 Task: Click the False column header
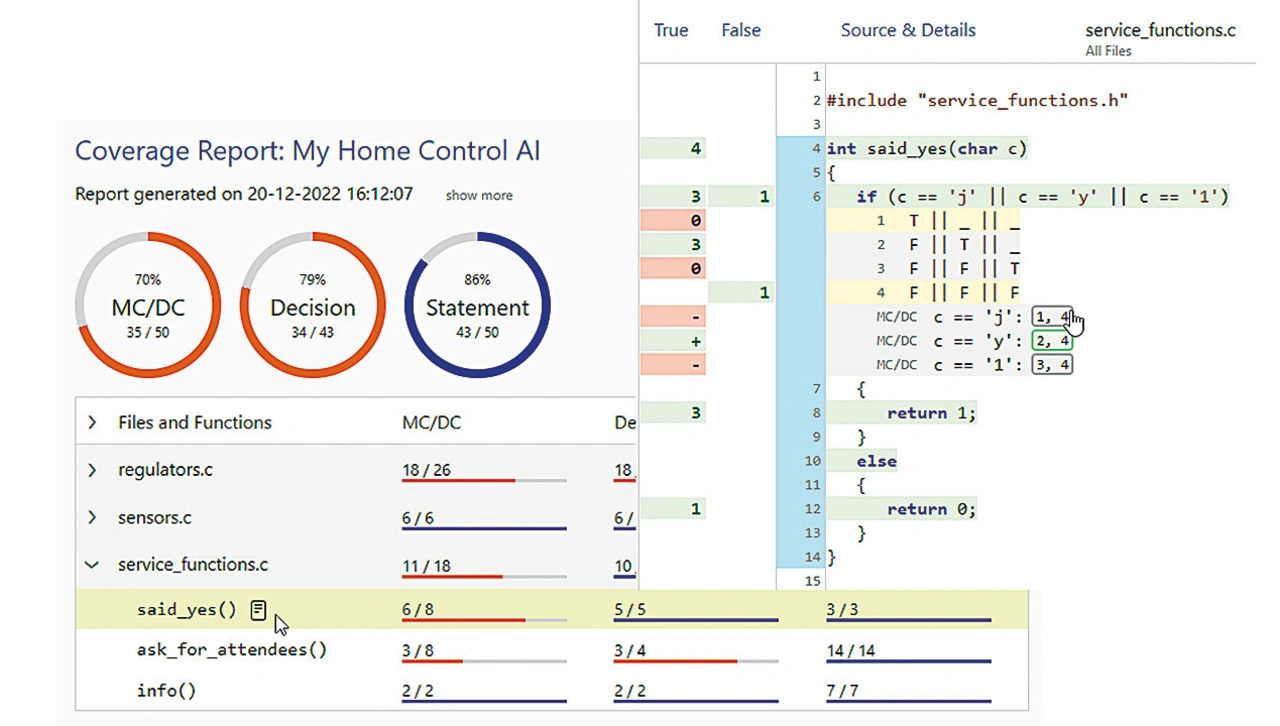pos(741,31)
